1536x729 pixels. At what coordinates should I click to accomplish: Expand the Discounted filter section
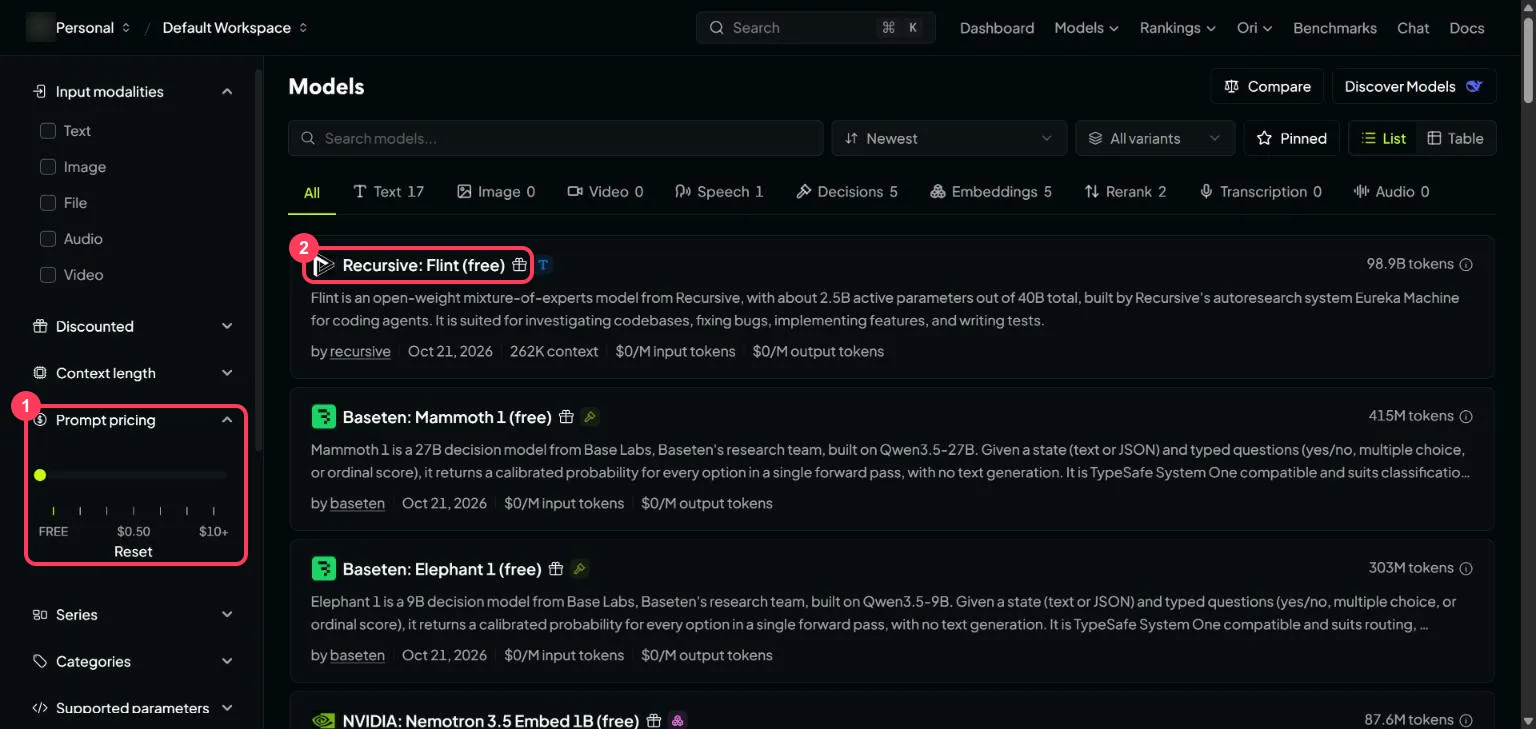coord(133,326)
